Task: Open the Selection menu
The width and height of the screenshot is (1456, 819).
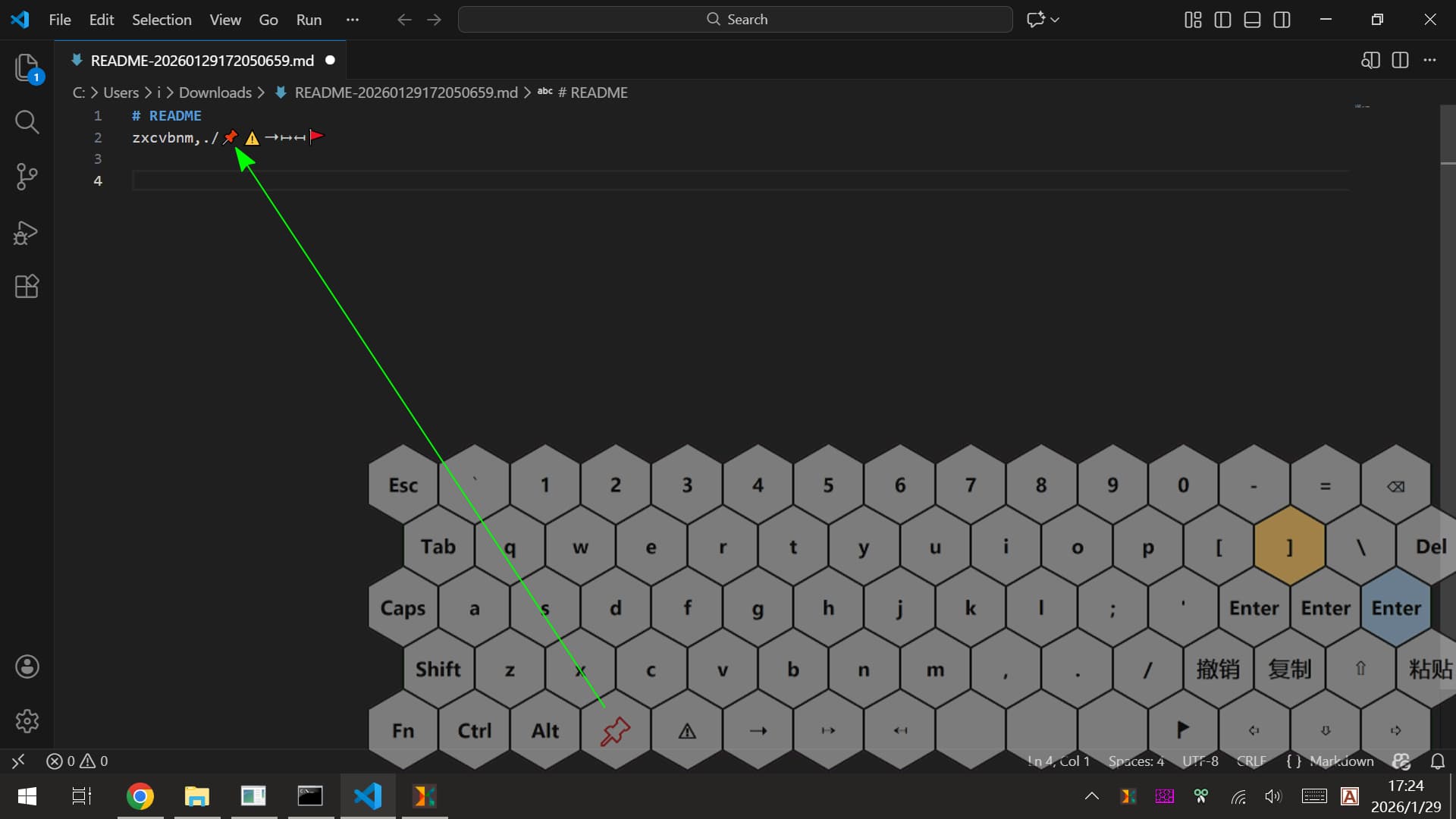Action: [x=162, y=20]
